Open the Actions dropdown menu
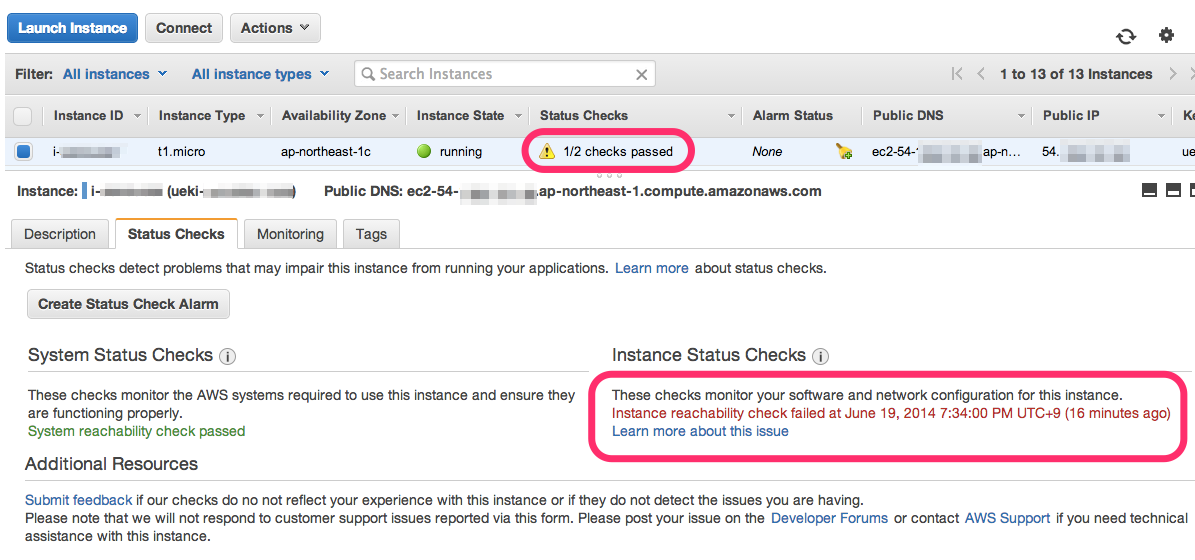 [275, 28]
